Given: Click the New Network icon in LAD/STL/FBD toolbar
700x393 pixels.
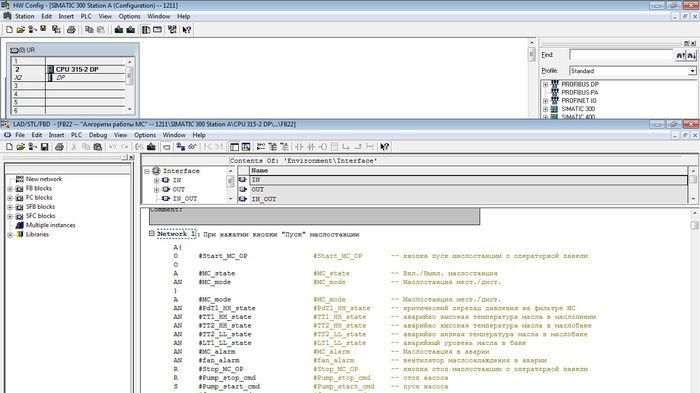Looking at the screenshot, I should [x=261, y=146].
